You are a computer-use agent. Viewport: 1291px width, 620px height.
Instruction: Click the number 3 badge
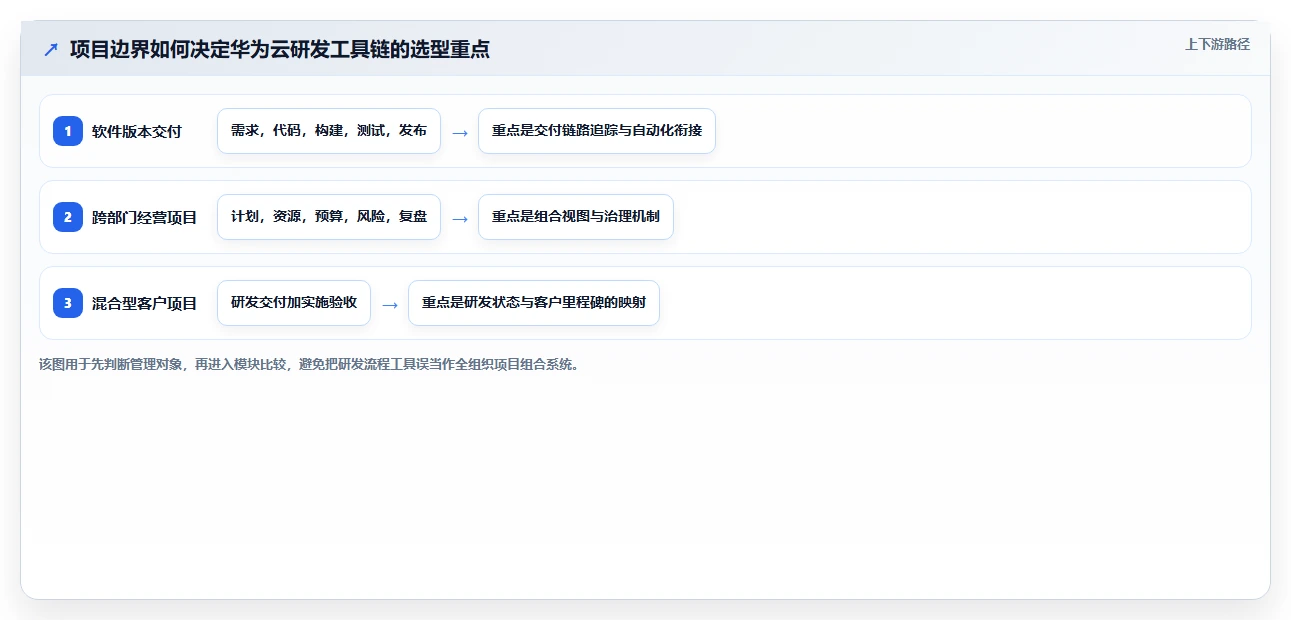(x=68, y=303)
